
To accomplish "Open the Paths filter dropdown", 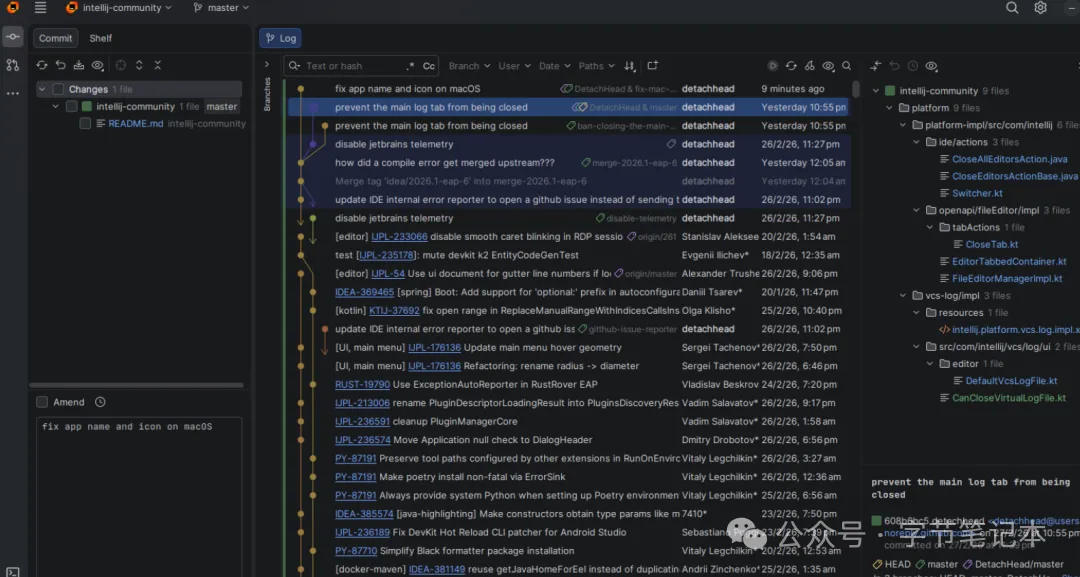I will coord(596,66).
